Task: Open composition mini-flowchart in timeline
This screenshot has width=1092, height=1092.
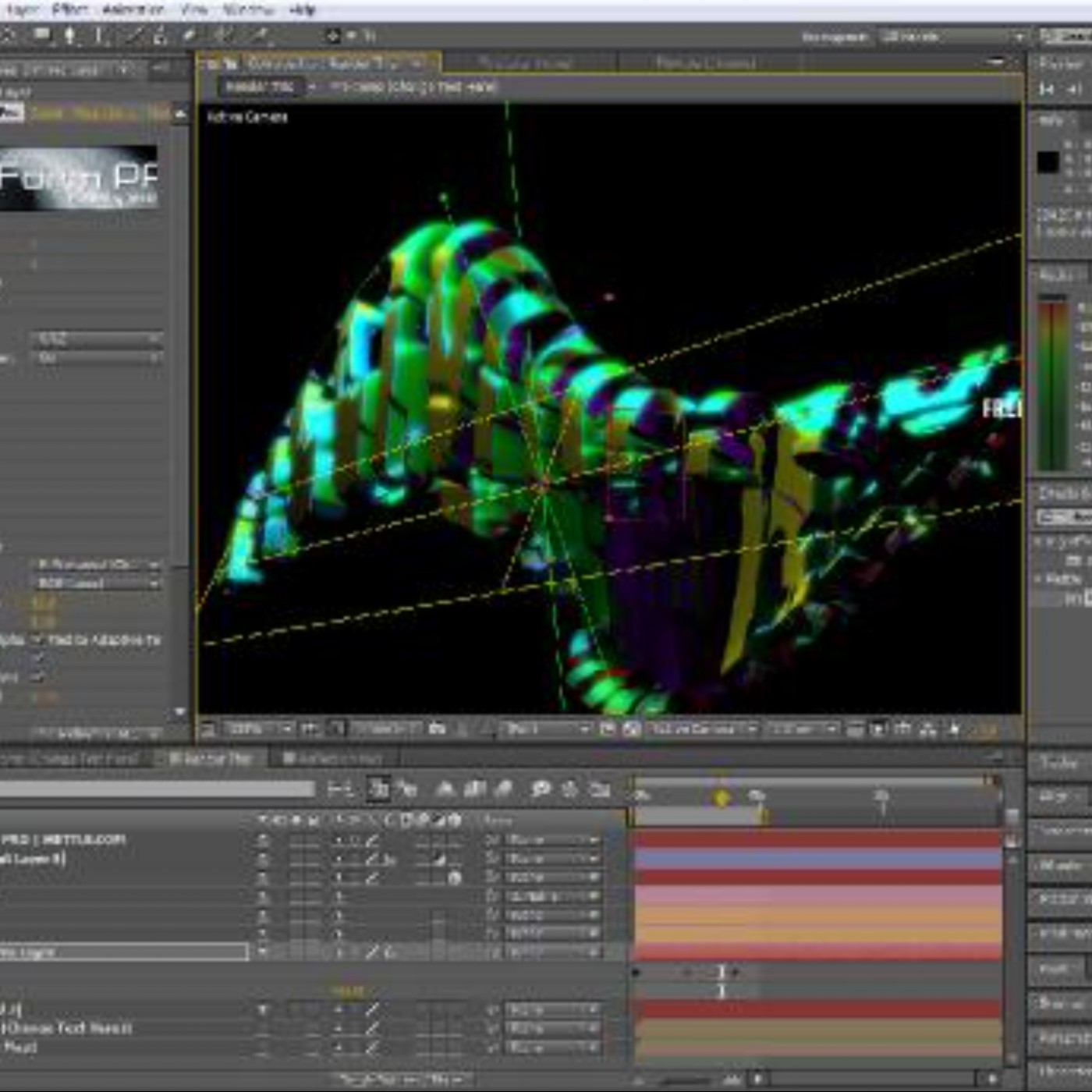Action: pyautogui.click(x=339, y=789)
